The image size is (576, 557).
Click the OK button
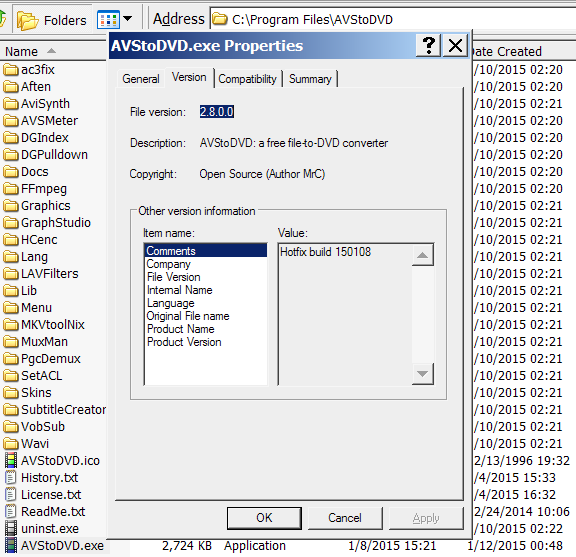click(264, 518)
